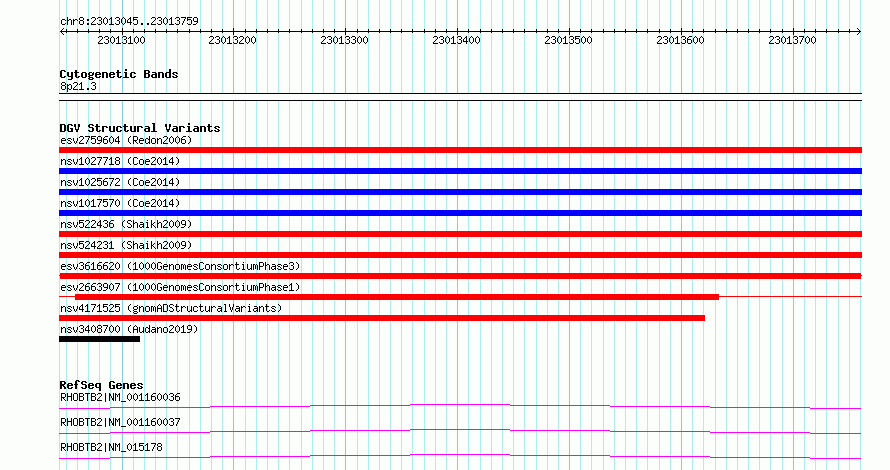
Task: Open RHOBTB2|NM_001160036 transcript label
Action: (x=120, y=397)
